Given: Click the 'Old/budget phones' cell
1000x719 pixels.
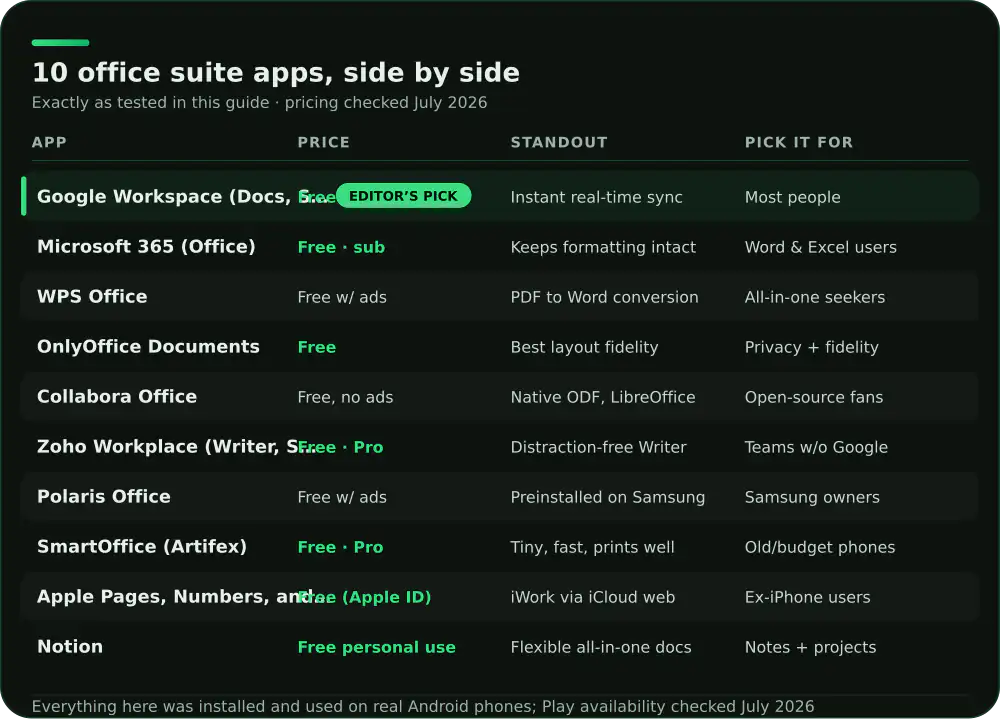Looking at the screenshot, I should 820,547.
